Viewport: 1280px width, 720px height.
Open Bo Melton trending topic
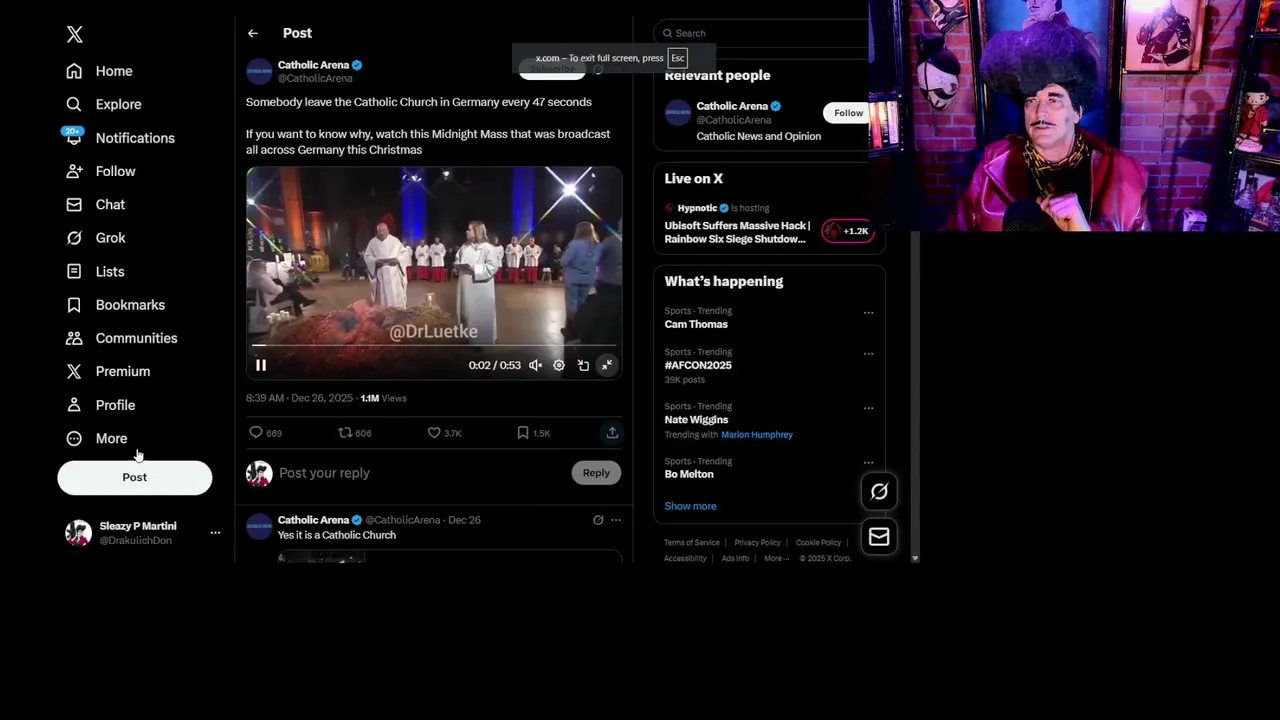pos(689,474)
